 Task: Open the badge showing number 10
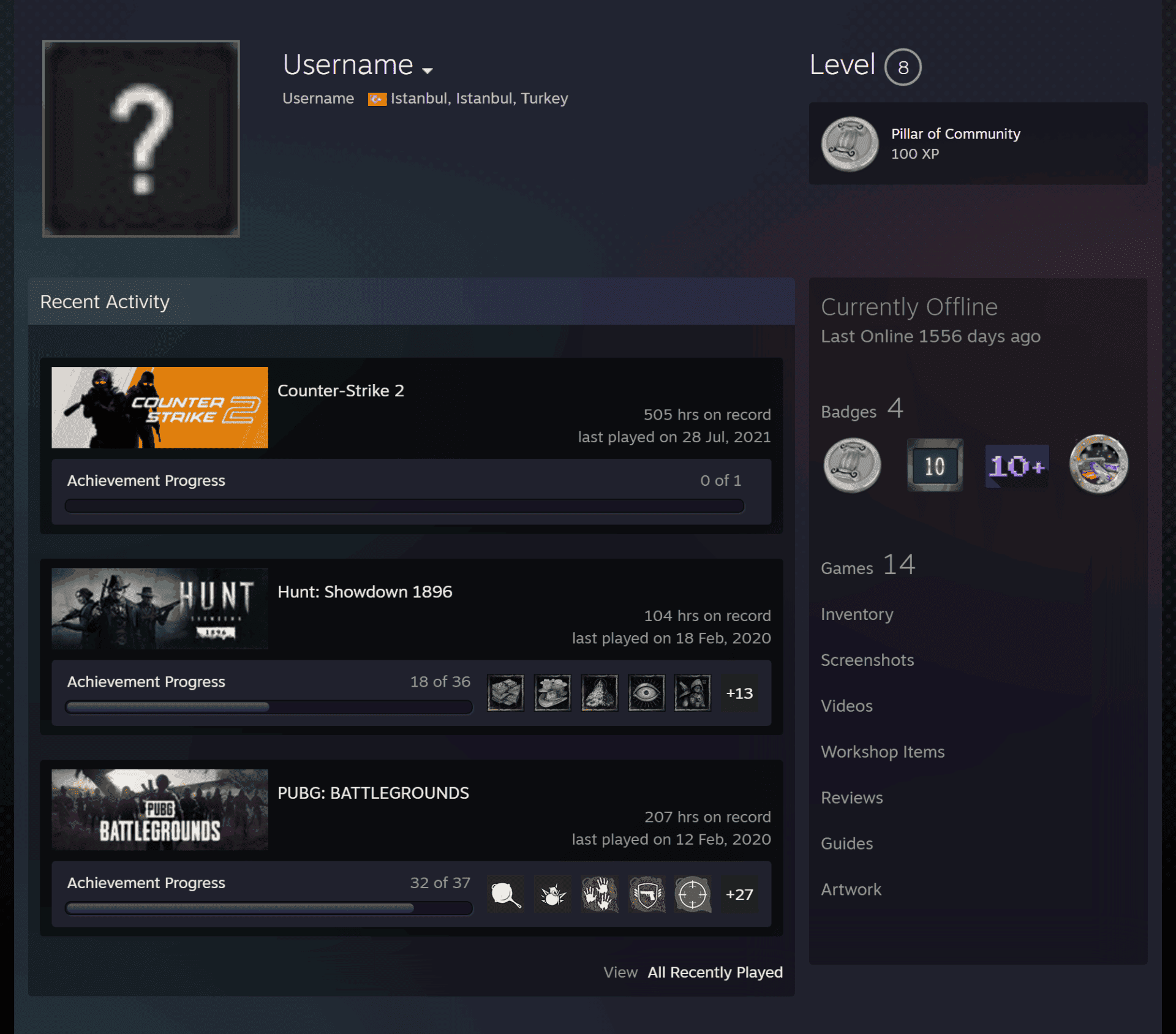tap(935, 466)
